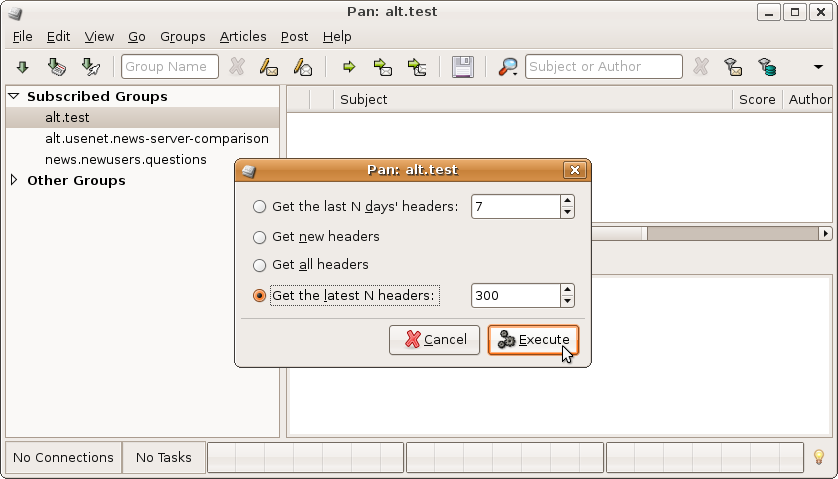Click the Cancel button in dialog

click(435, 340)
